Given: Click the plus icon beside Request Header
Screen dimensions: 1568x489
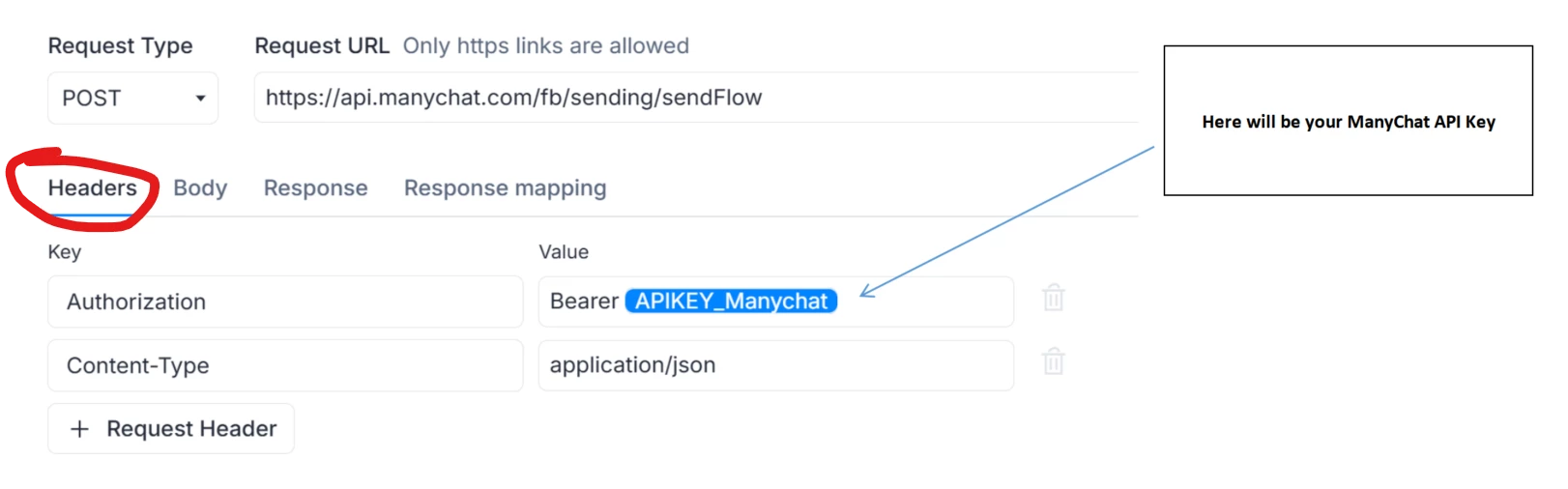Looking at the screenshot, I should 80,429.
